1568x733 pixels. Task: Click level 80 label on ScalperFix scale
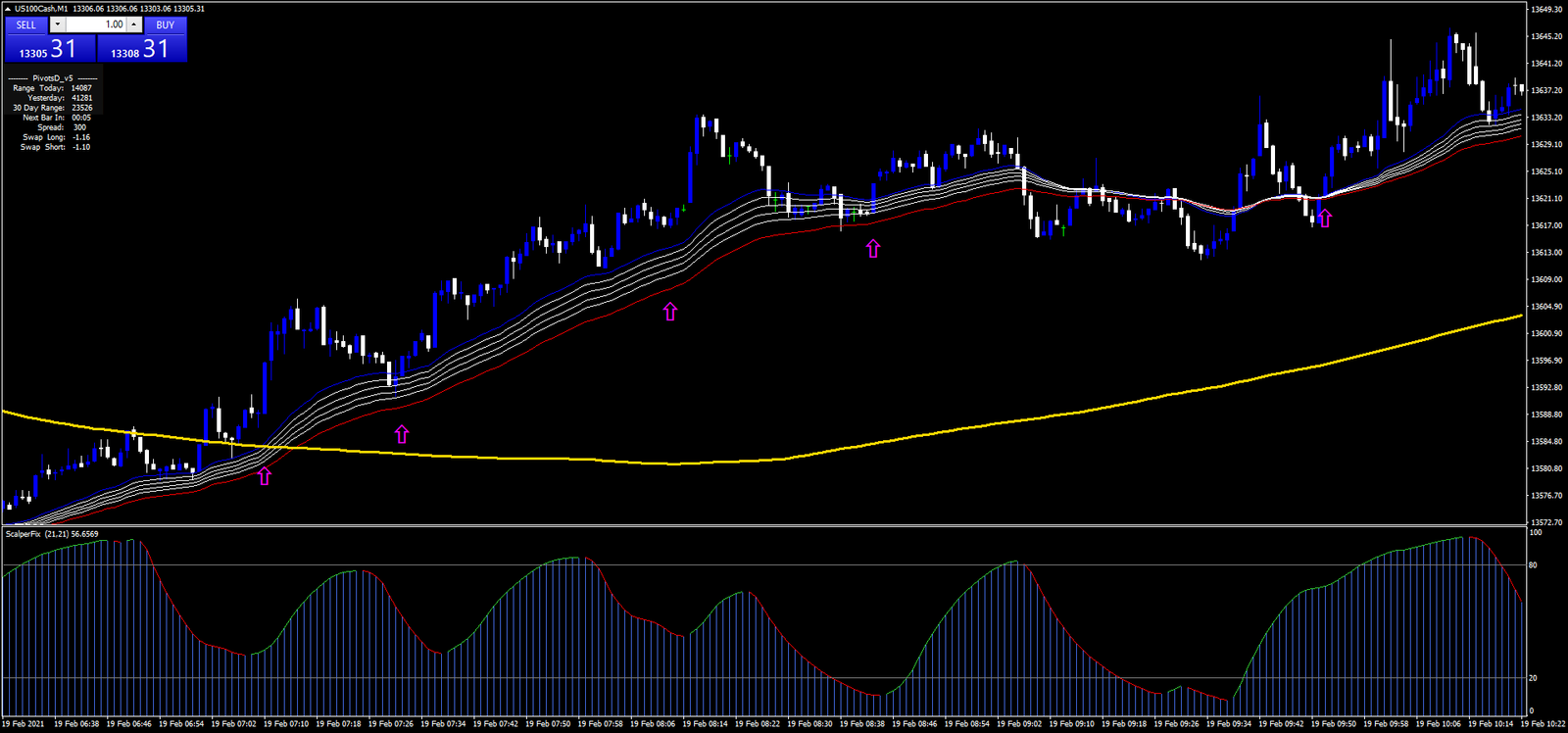(1533, 565)
